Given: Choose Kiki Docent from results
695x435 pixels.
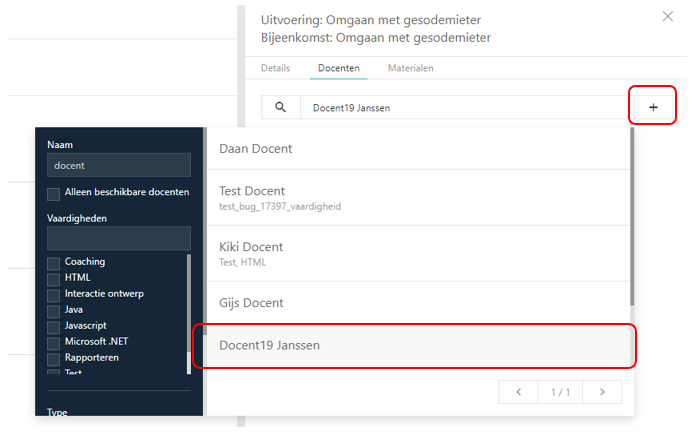Looking at the screenshot, I should [412, 253].
